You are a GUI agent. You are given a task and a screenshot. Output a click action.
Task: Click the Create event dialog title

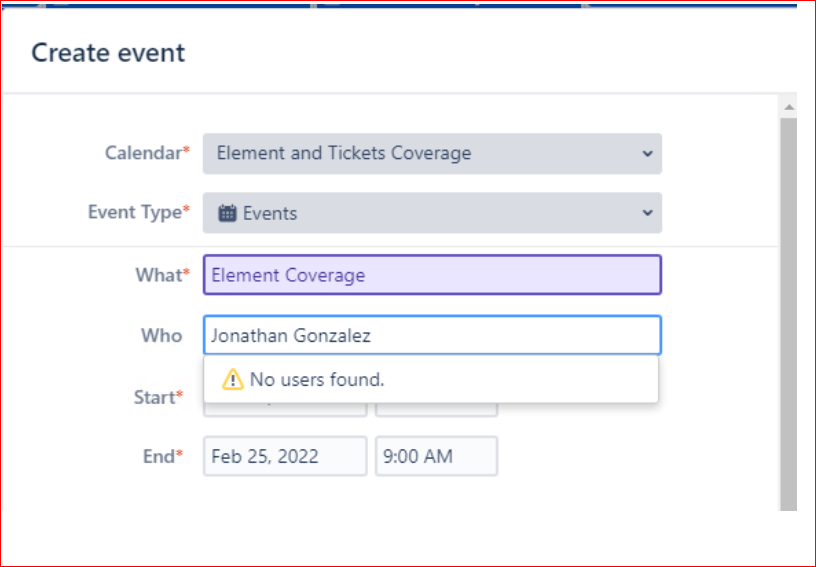[108, 53]
